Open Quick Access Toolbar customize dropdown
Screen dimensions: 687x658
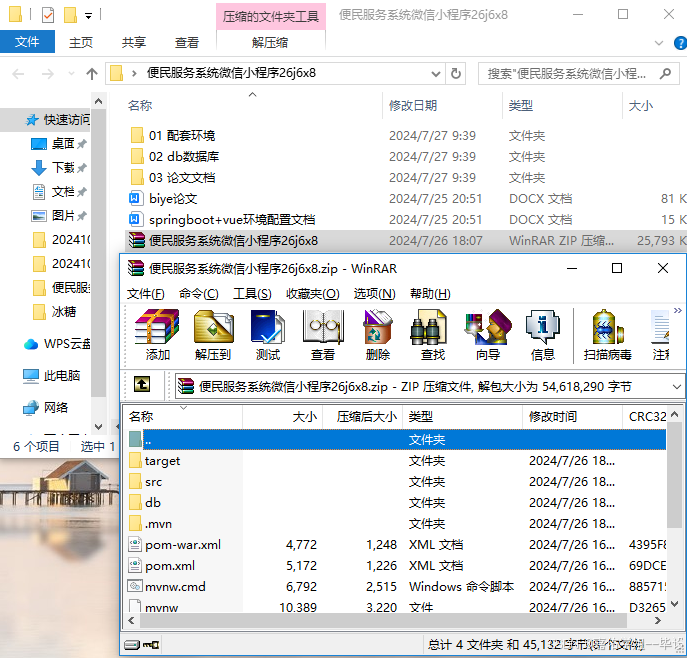(89, 16)
